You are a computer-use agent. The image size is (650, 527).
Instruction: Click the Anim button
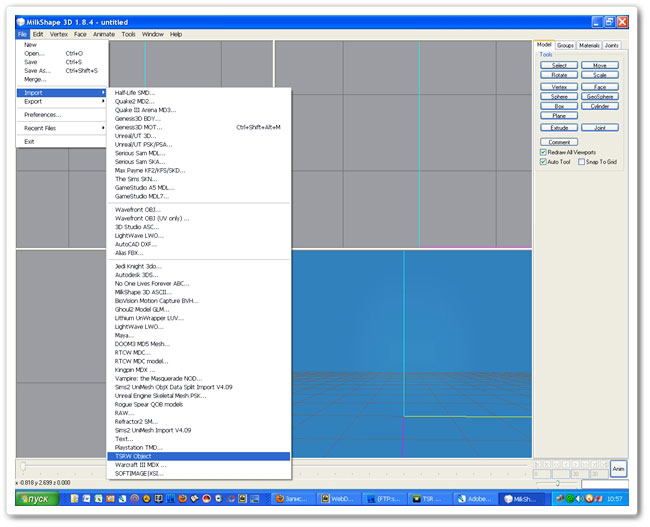[618, 469]
